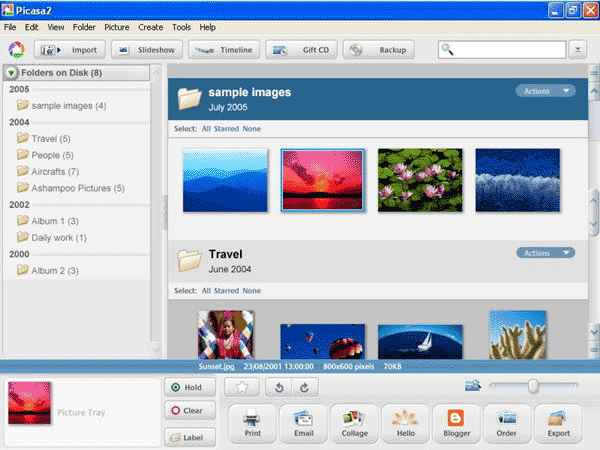Open the Tools menu

click(x=181, y=27)
